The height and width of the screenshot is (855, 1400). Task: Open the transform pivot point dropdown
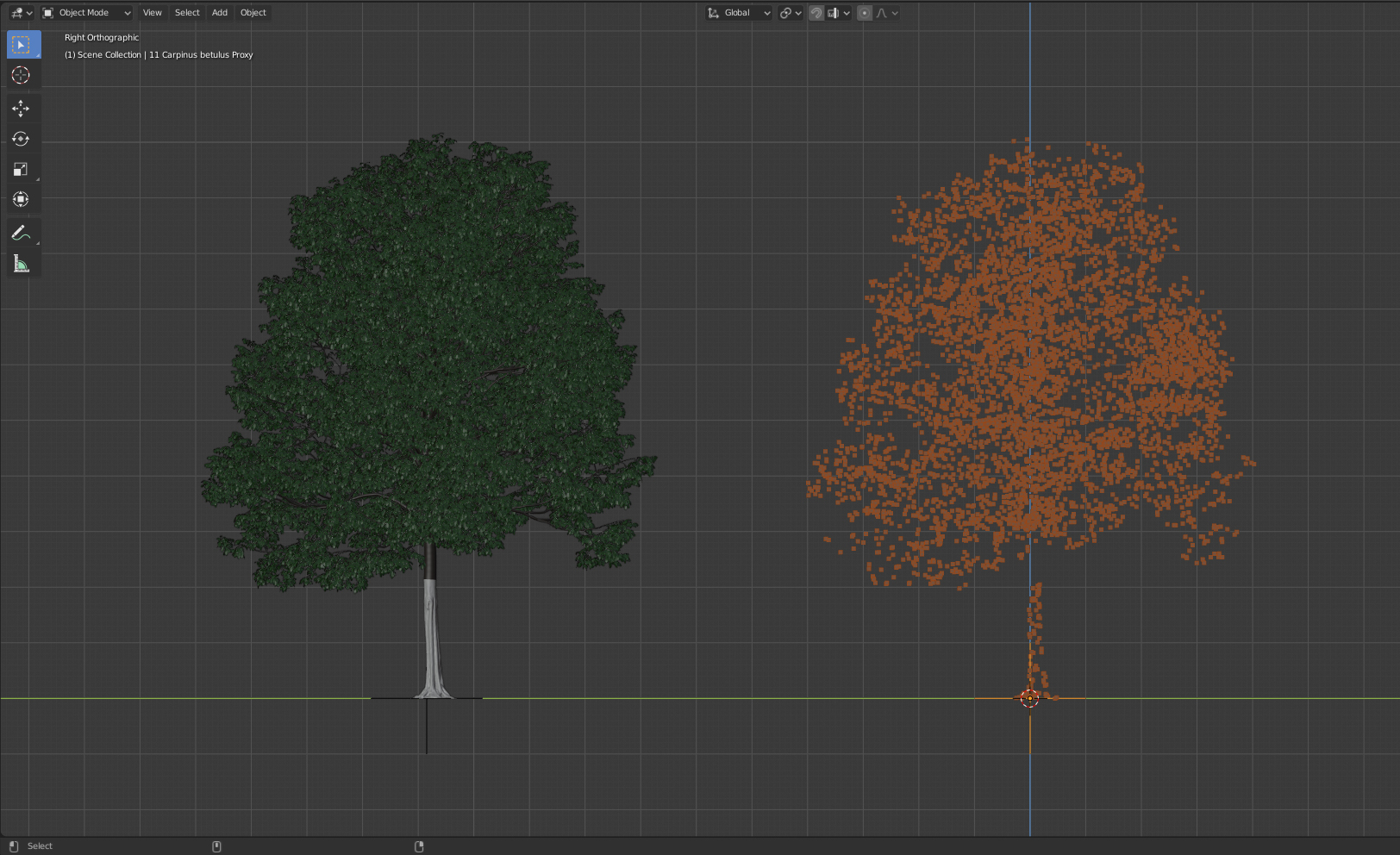791,13
